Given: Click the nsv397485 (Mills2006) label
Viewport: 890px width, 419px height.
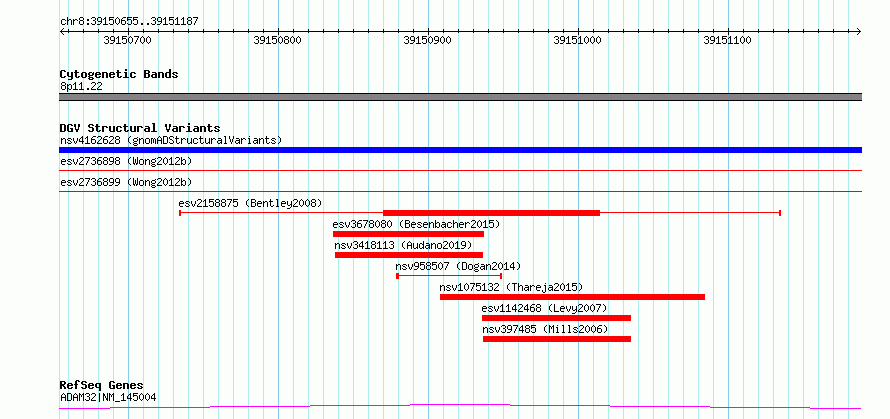Looking at the screenshot, I should (545, 329).
